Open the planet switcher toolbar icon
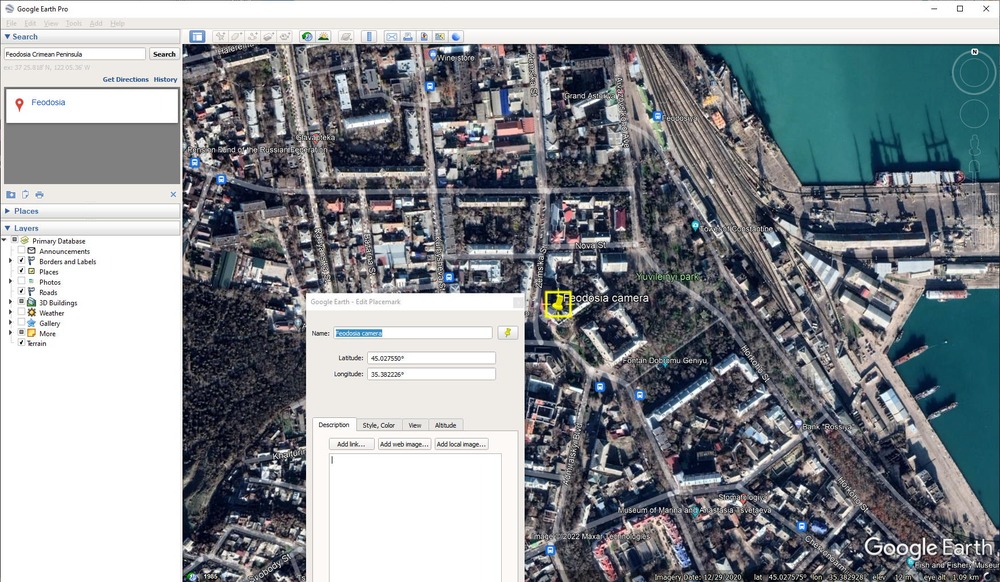 click(x=346, y=36)
